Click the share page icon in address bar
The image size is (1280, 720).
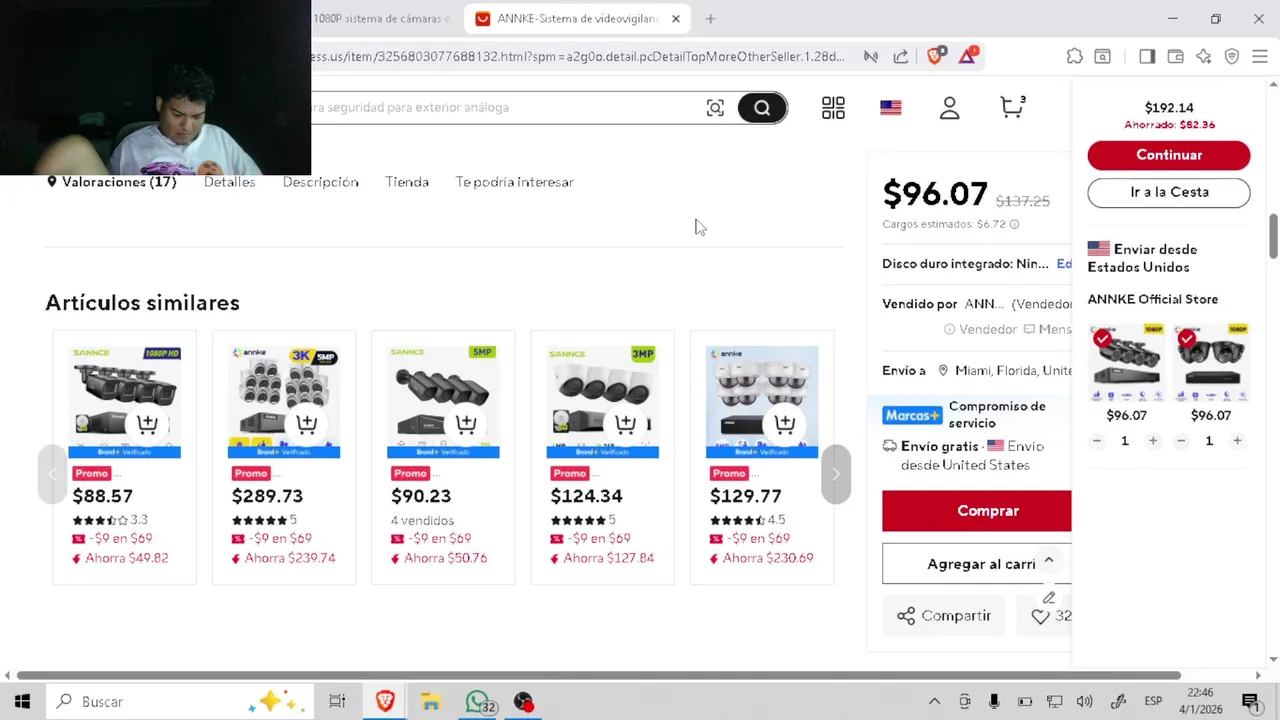click(901, 57)
